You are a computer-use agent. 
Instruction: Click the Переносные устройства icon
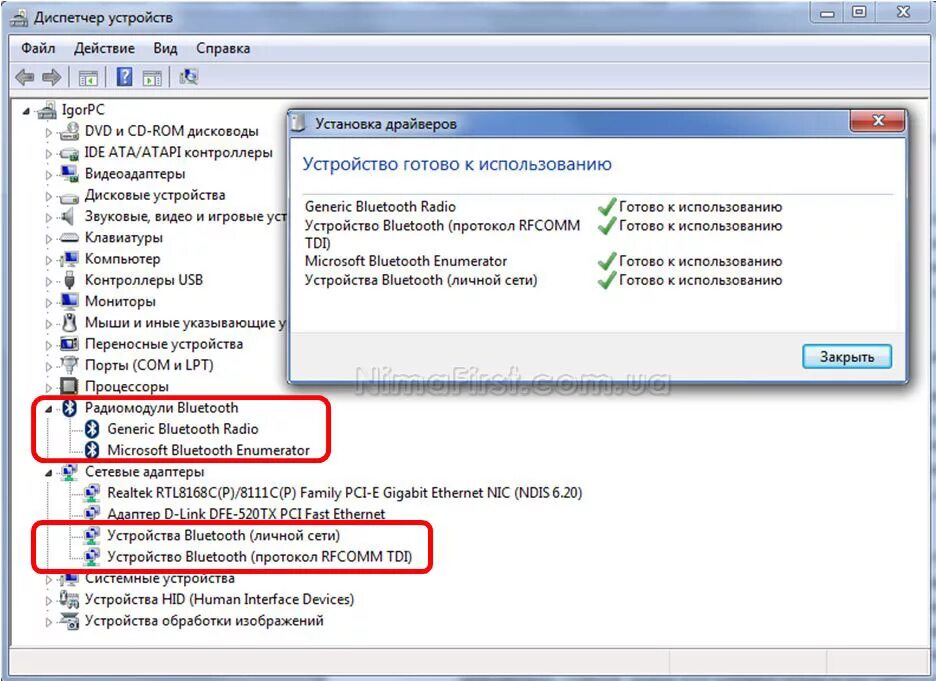tap(69, 344)
